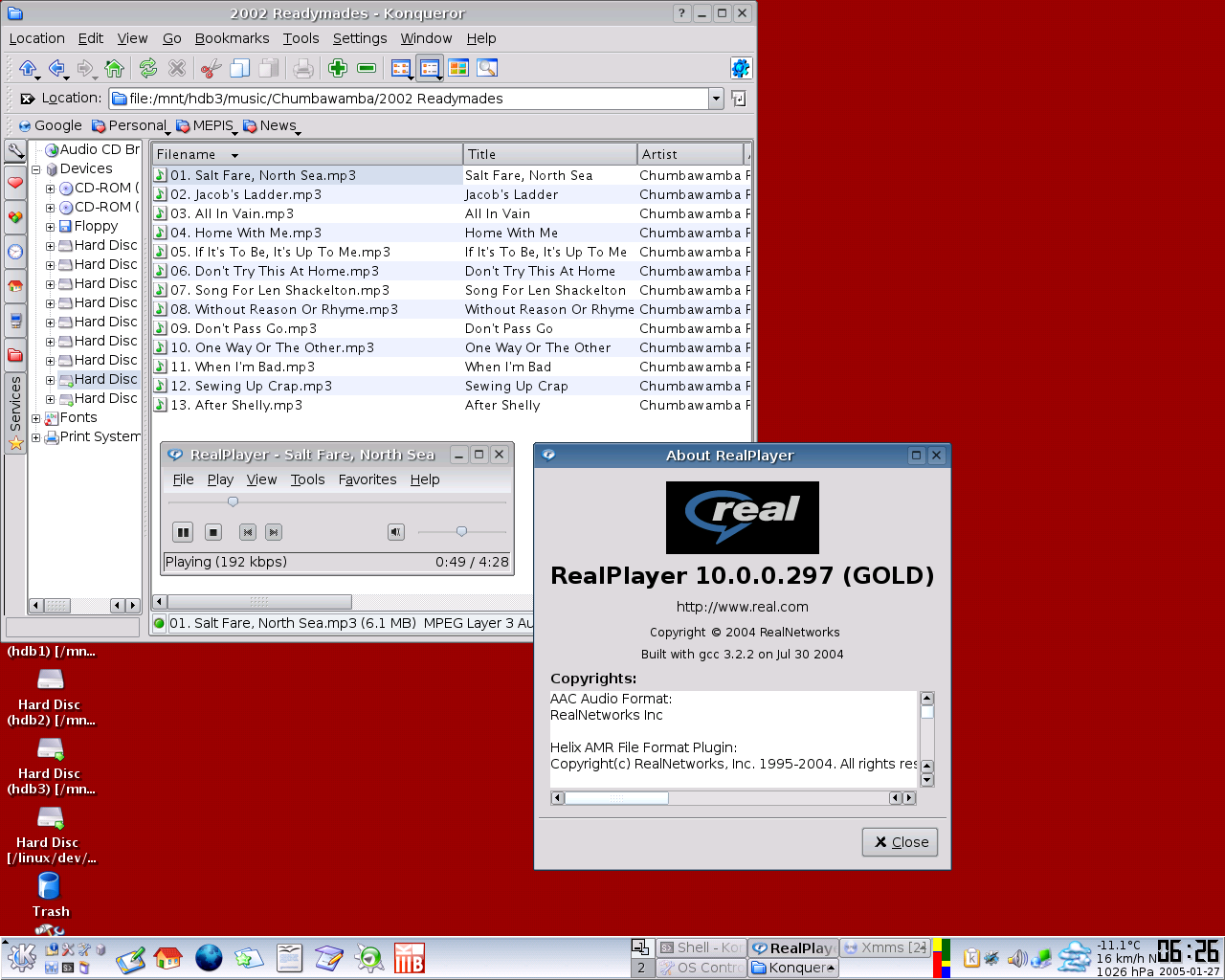
Task: Mute RealPlayer with the speaker button
Action: click(396, 532)
